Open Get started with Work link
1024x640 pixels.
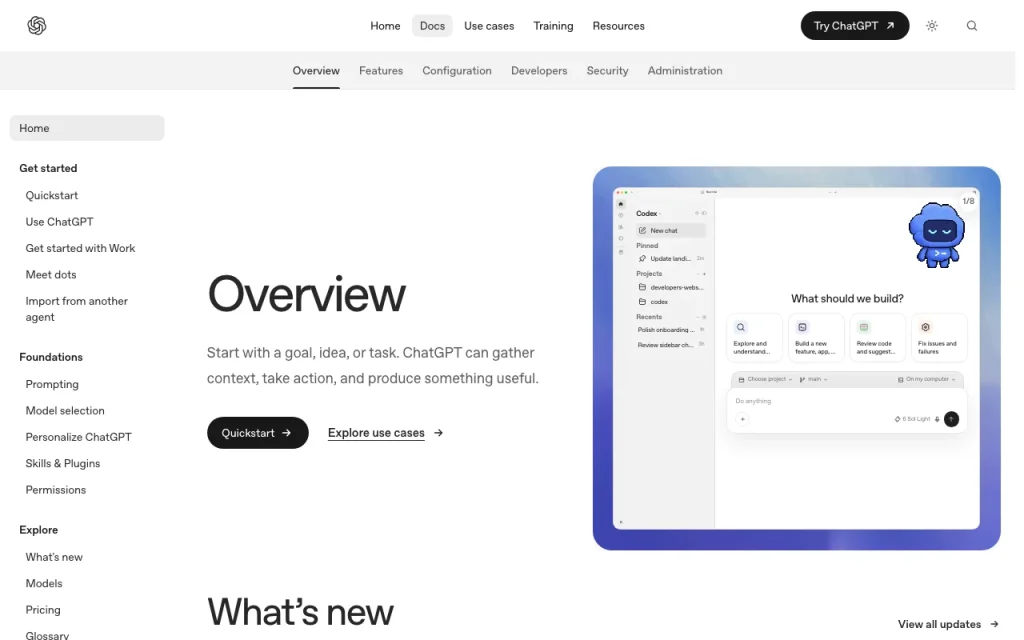click(x=80, y=248)
